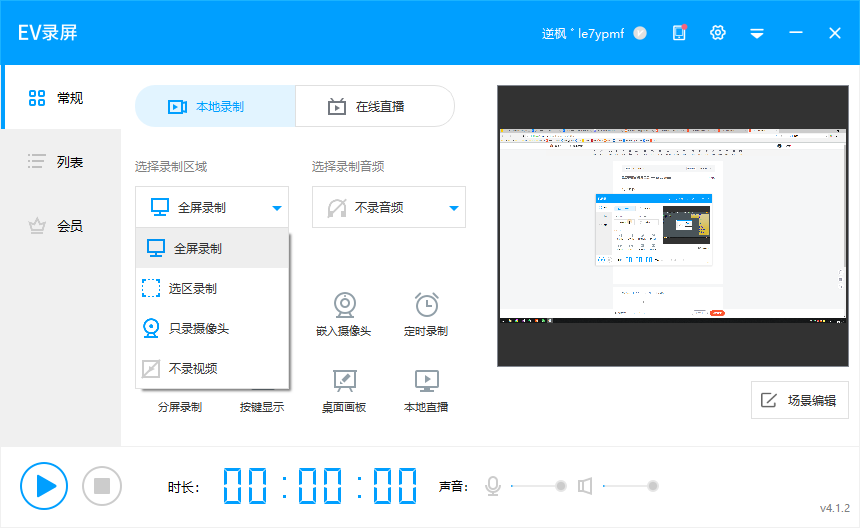This screenshot has height=528, width=860.
Task: Choose 全屏录制 from the dropdown list
Action: point(212,248)
